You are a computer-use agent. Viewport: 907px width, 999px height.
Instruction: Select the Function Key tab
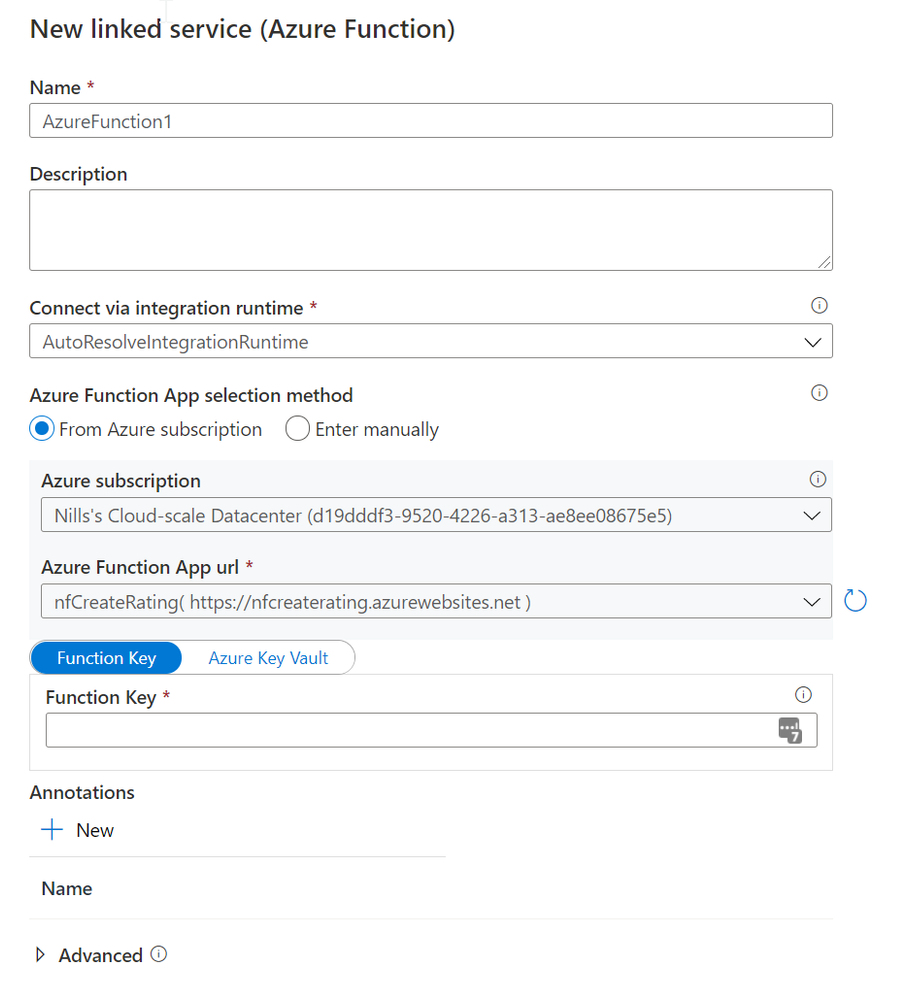coord(105,657)
